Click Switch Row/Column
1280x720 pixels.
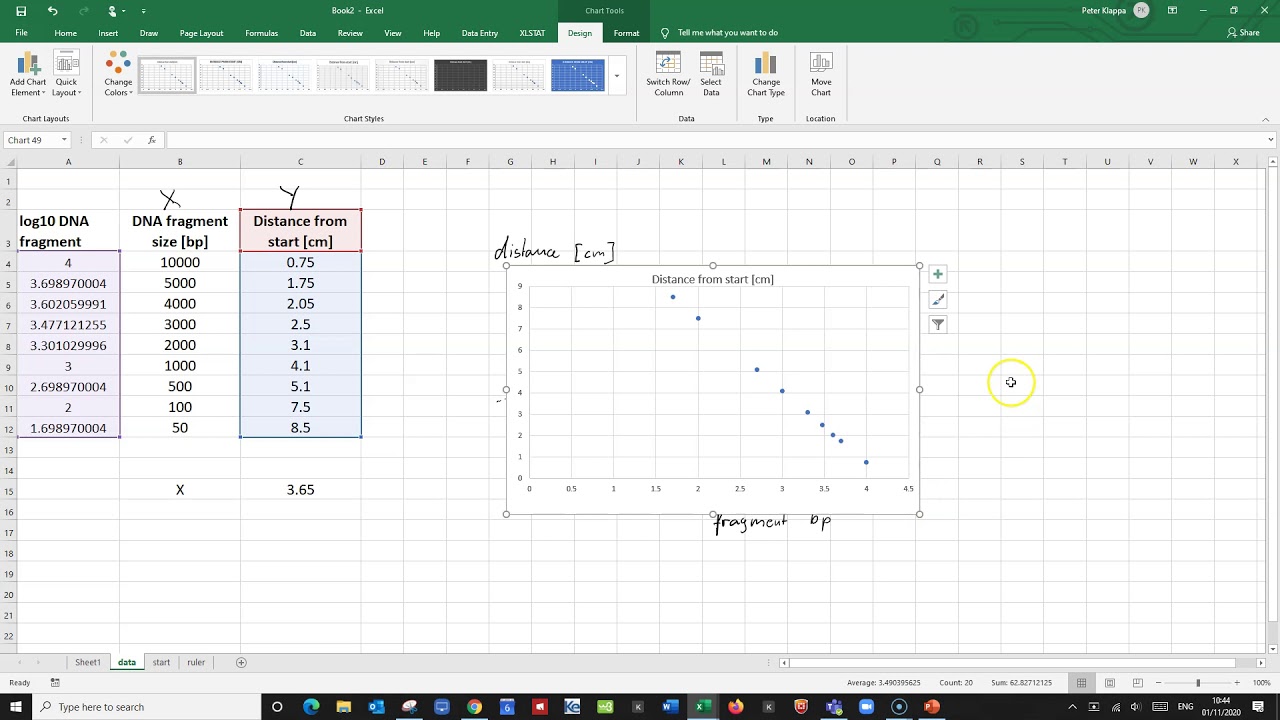tap(668, 74)
